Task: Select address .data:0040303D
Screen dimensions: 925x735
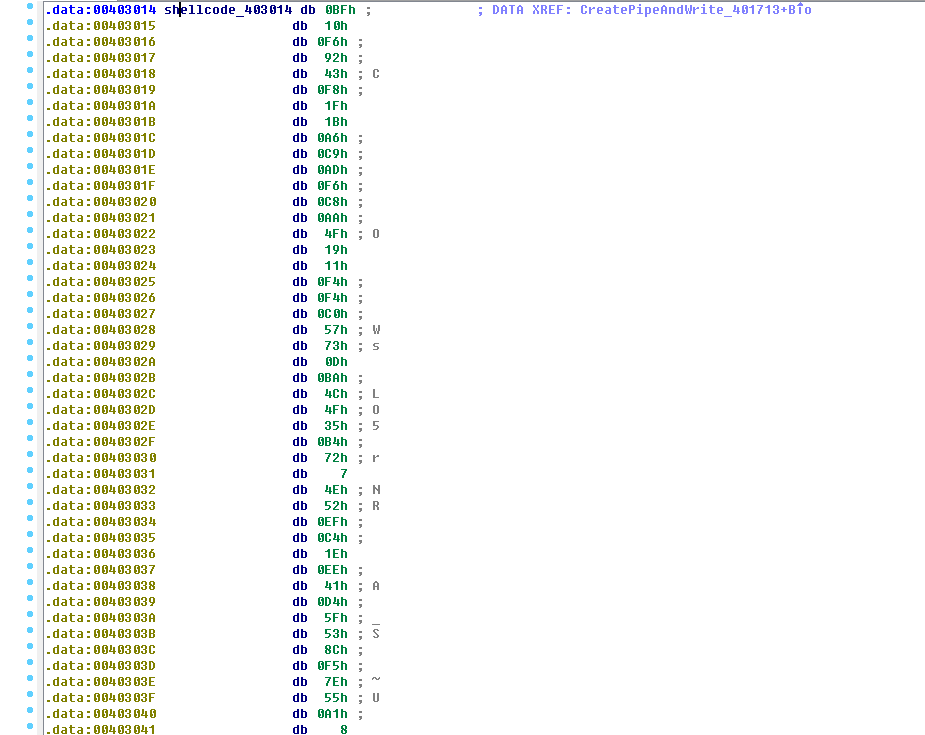Action: (x=101, y=666)
